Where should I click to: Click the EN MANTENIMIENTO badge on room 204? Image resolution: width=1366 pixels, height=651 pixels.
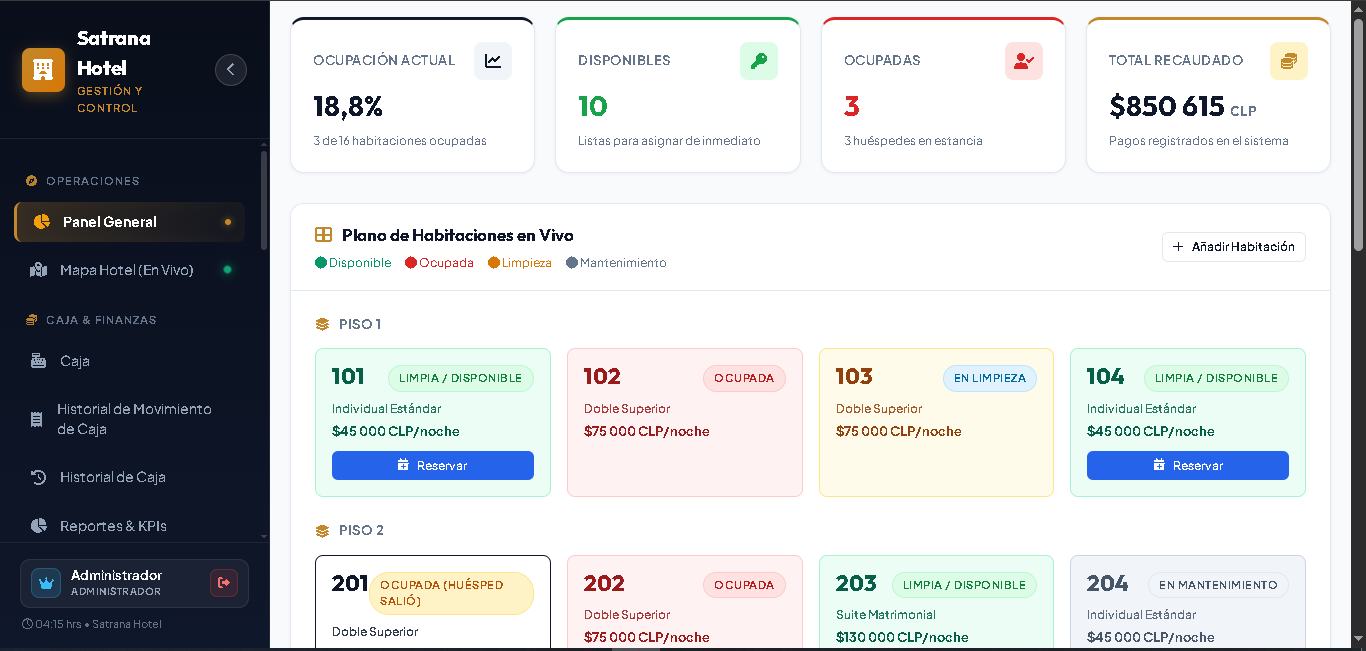point(1218,585)
